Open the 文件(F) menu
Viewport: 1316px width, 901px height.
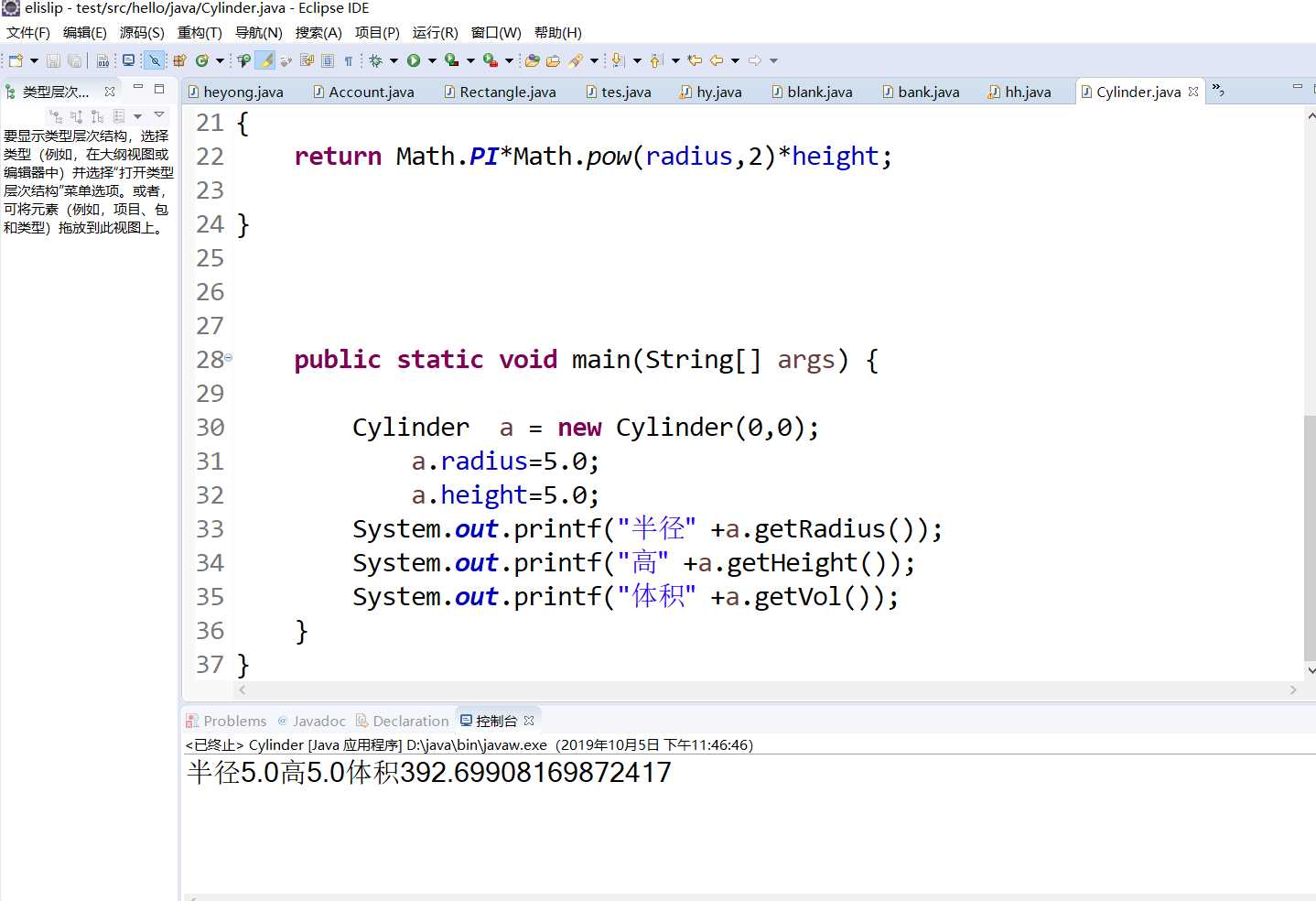[28, 32]
